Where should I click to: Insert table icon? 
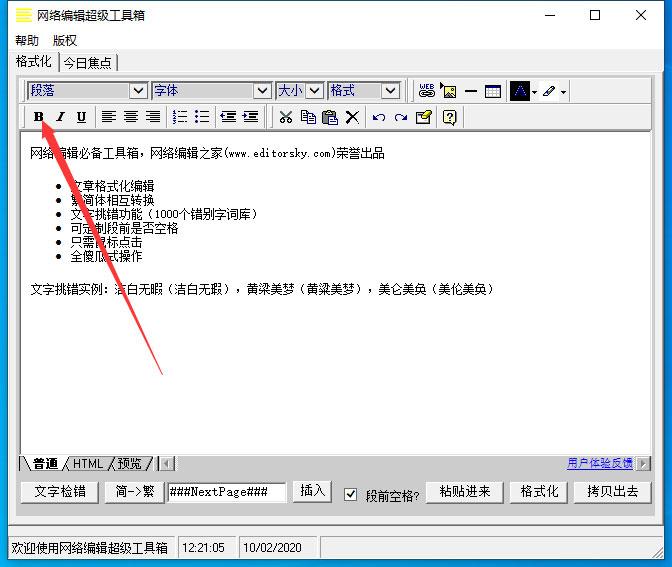tap(493, 91)
